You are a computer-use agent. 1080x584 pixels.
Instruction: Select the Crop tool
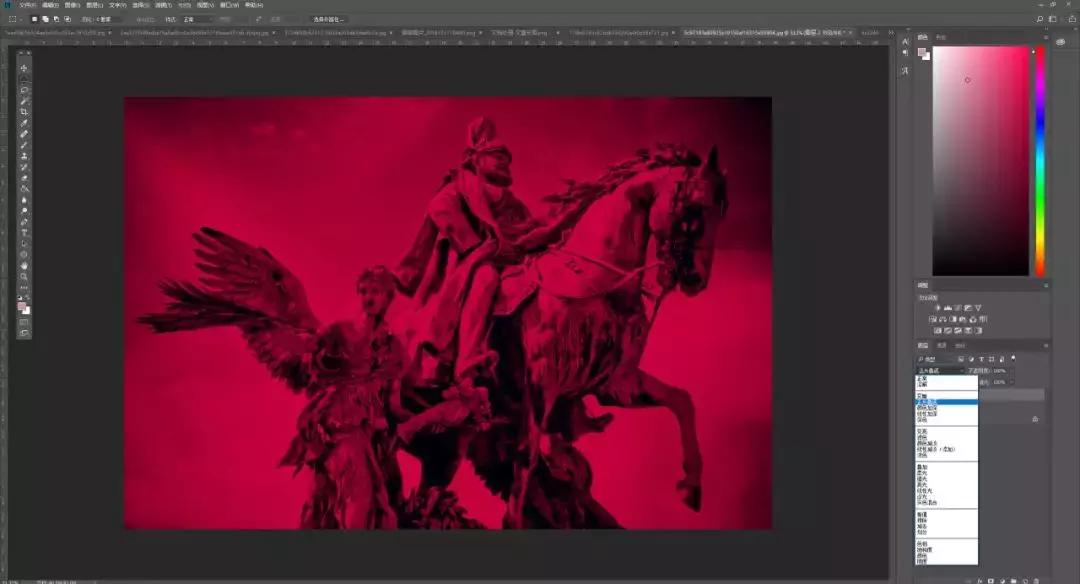[24, 112]
